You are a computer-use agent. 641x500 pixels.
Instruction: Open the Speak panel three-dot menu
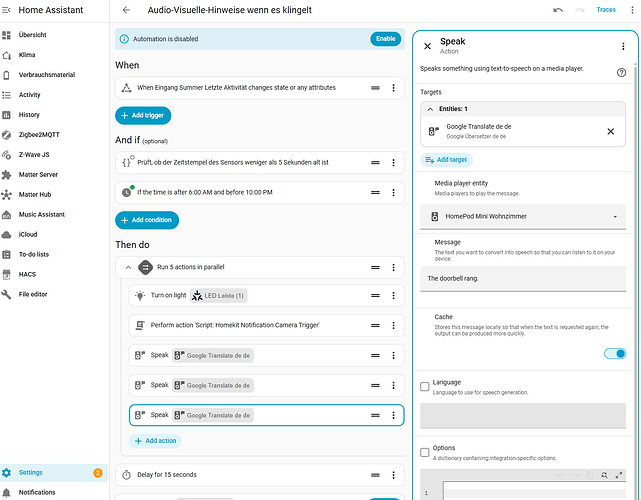click(x=623, y=46)
